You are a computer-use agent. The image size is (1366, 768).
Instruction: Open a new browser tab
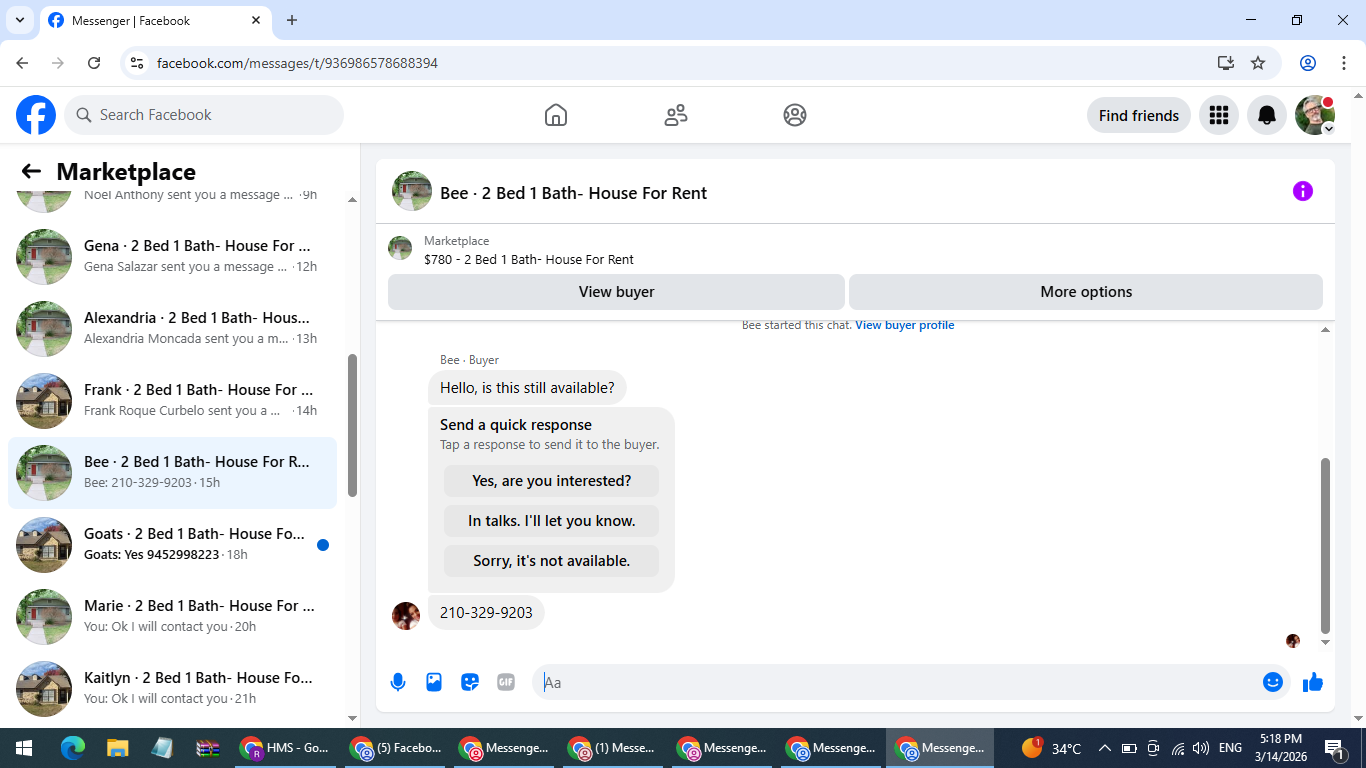click(292, 20)
